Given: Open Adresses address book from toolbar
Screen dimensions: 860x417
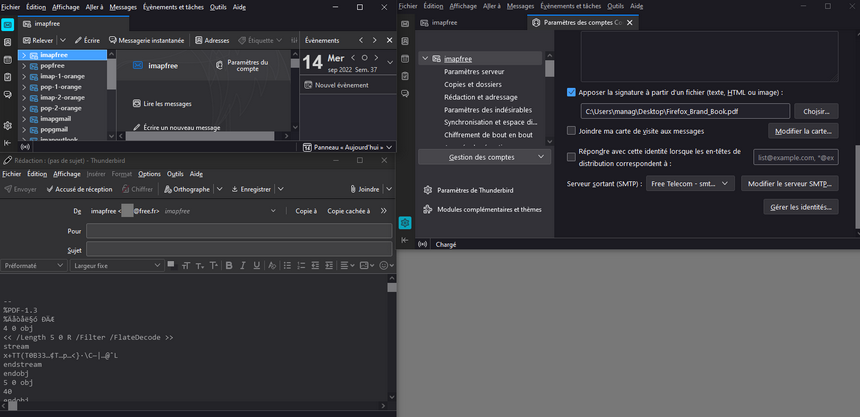Looking at the screenshot, I should (x=211, y=40).
